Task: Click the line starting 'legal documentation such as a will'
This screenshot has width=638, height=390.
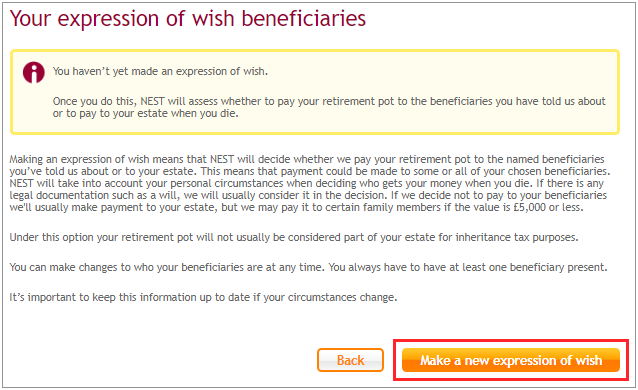Action: coord(308,195)
